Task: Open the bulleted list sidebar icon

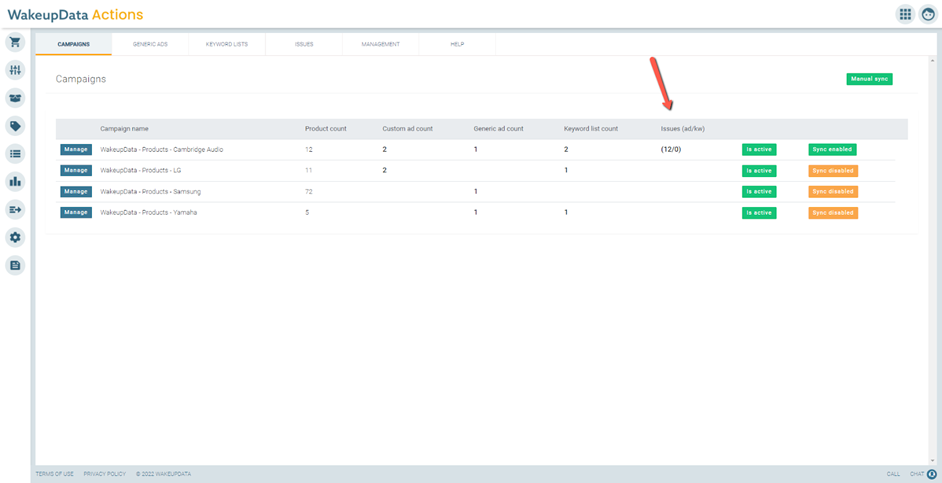Action: [x=15, y=154]
